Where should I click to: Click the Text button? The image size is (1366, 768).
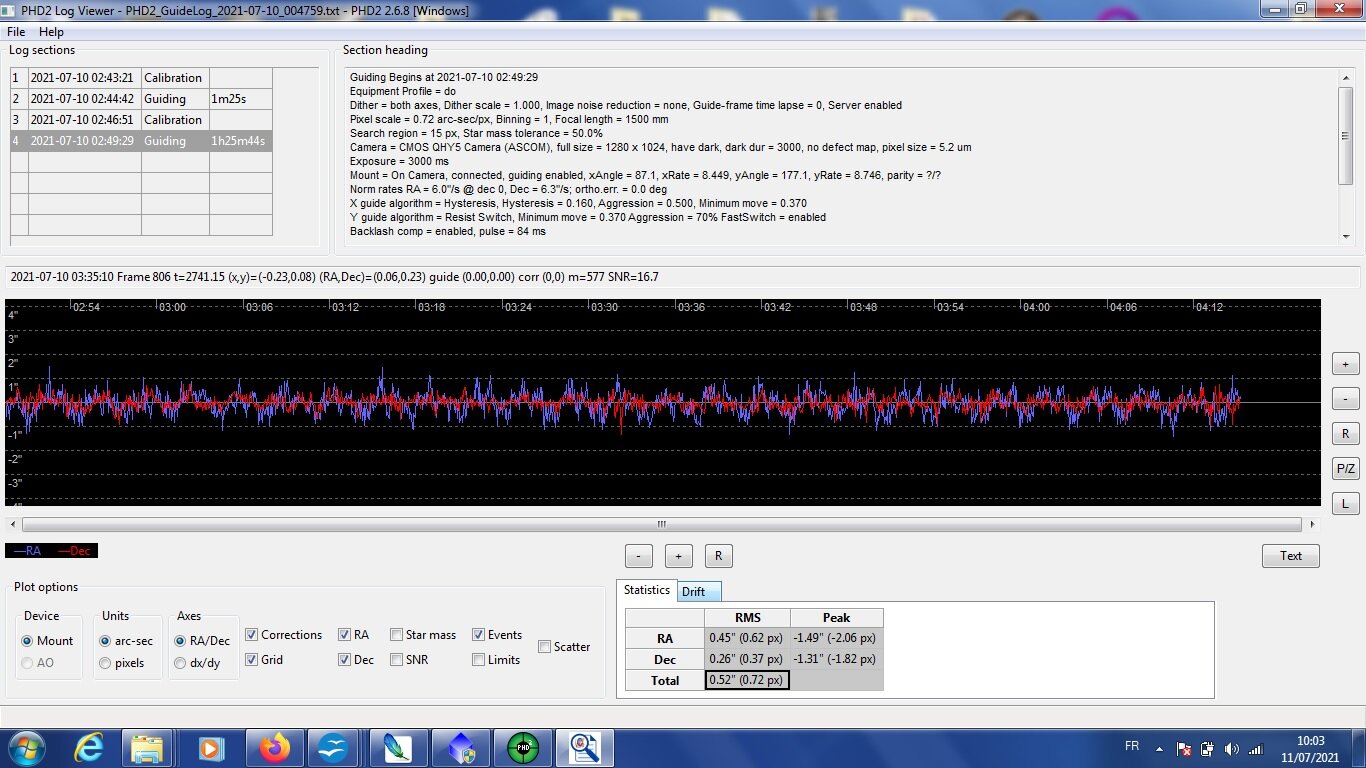(1291, 556)
